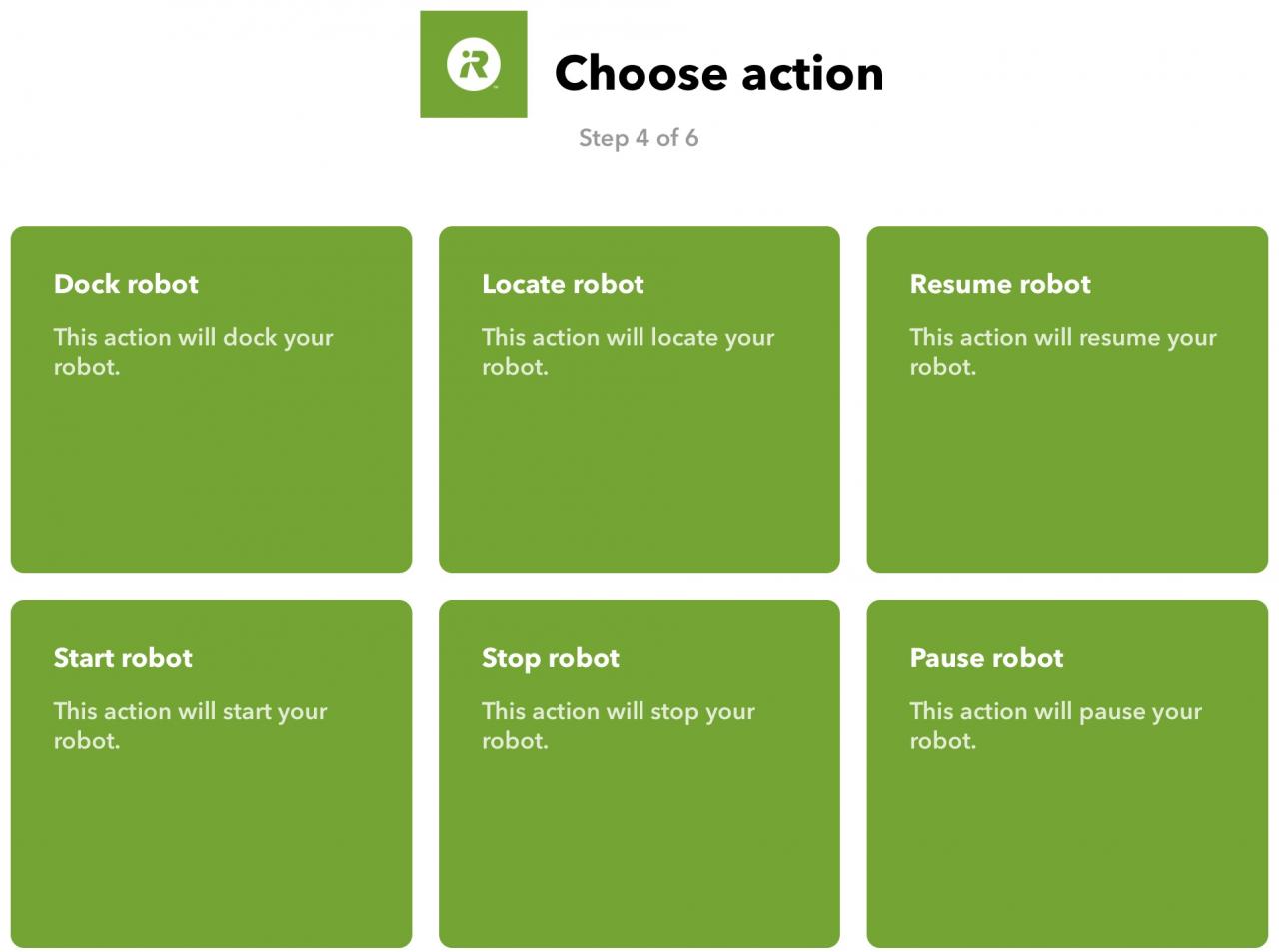Click "This action will start your robot" description
The height and width of the screenshot is (952, 1279).
[190, 726]
